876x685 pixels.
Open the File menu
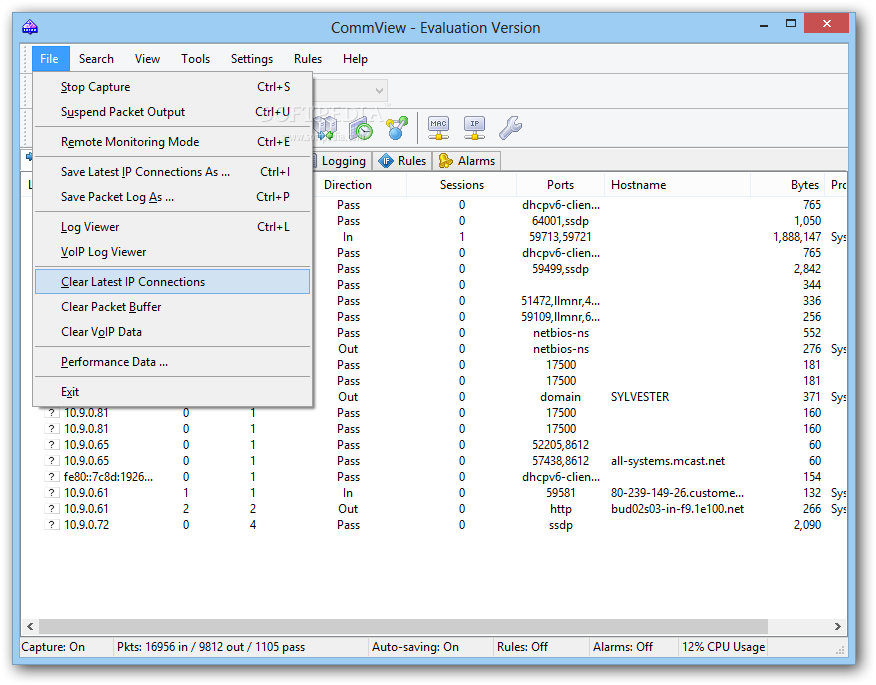[x=49, y=59]
